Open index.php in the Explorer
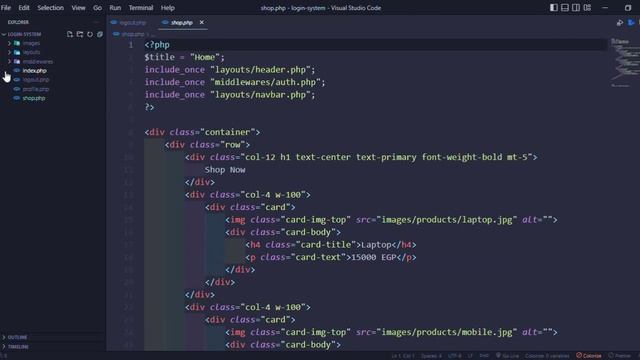 coord(34,71)
